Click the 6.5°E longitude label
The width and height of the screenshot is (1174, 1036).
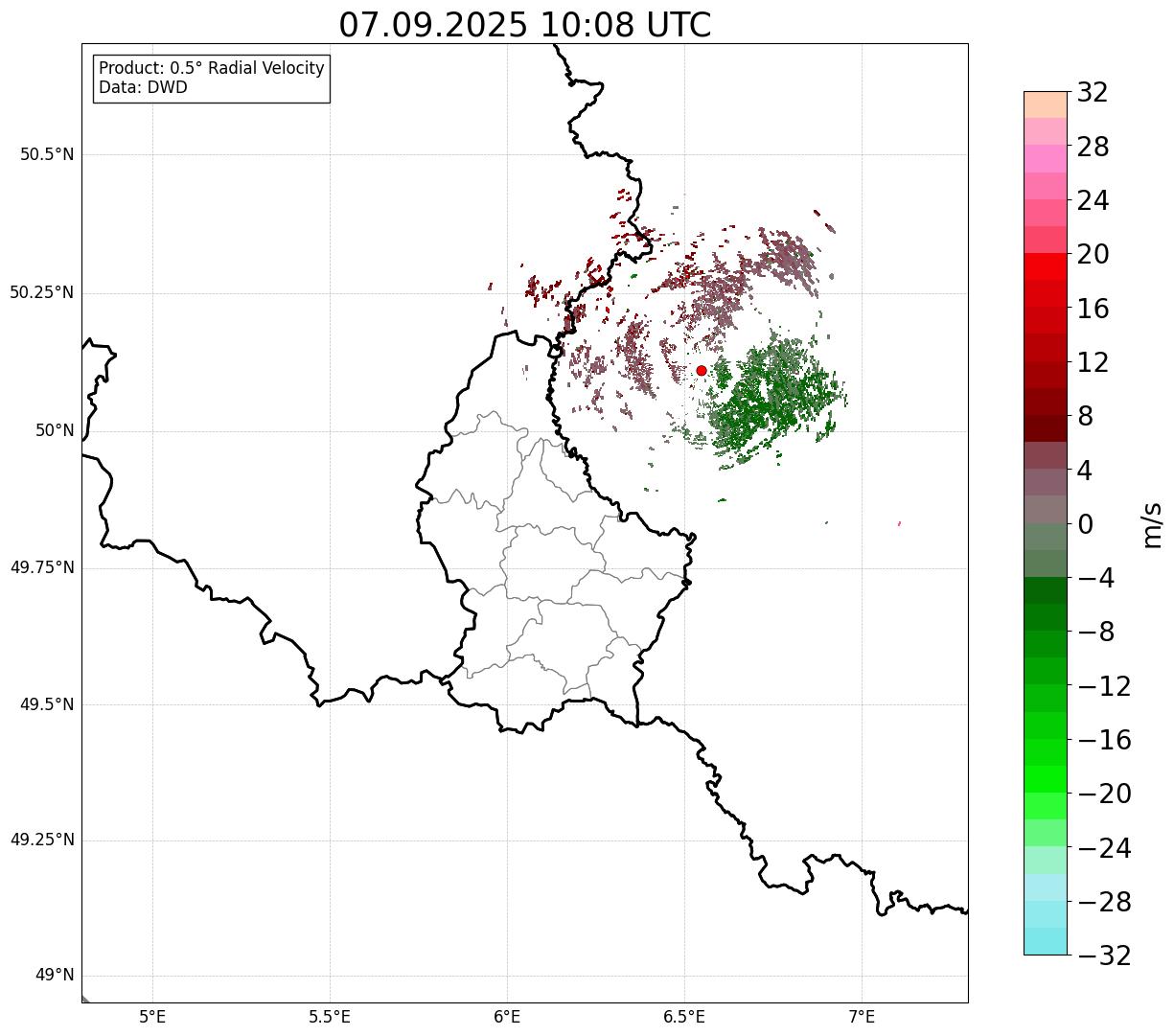(x=684, y=1017)
